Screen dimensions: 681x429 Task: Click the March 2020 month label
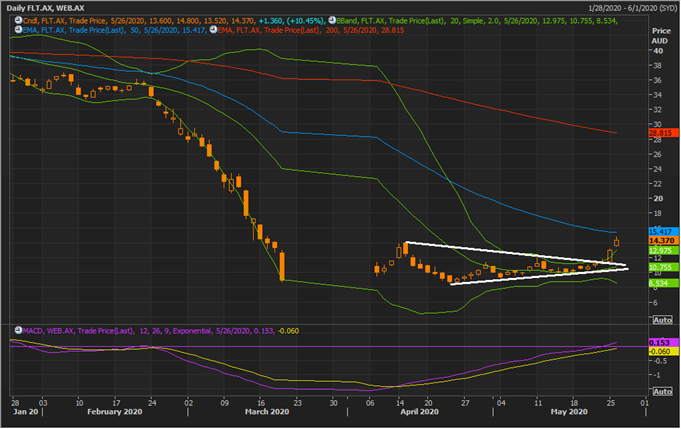pos(267,411)
